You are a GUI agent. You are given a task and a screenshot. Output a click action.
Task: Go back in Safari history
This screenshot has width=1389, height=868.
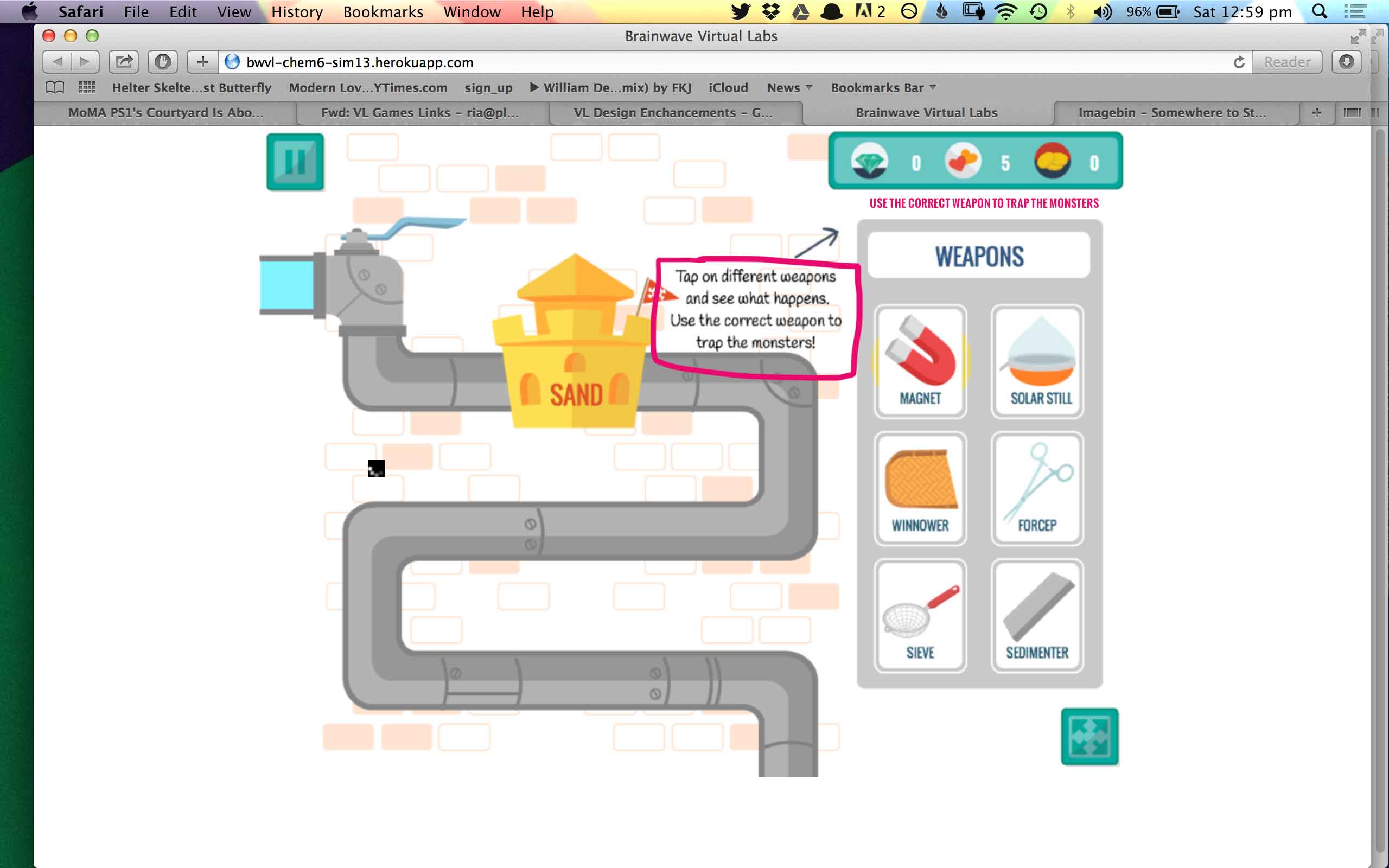[x=57, y=61]
